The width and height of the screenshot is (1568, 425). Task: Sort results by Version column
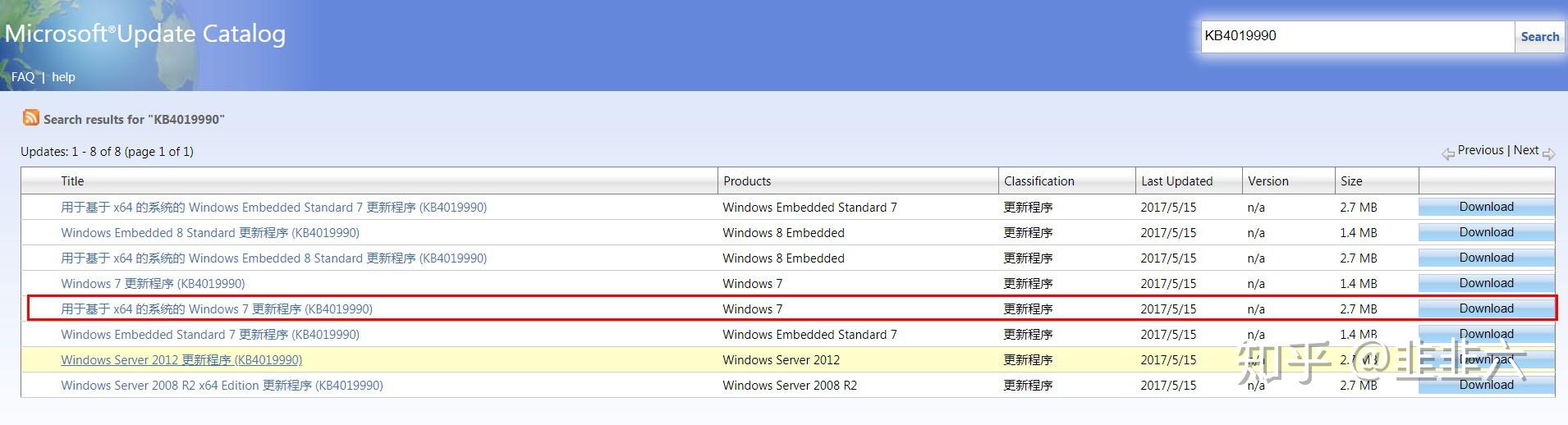pyautogui.click(x=1268, y=181)
